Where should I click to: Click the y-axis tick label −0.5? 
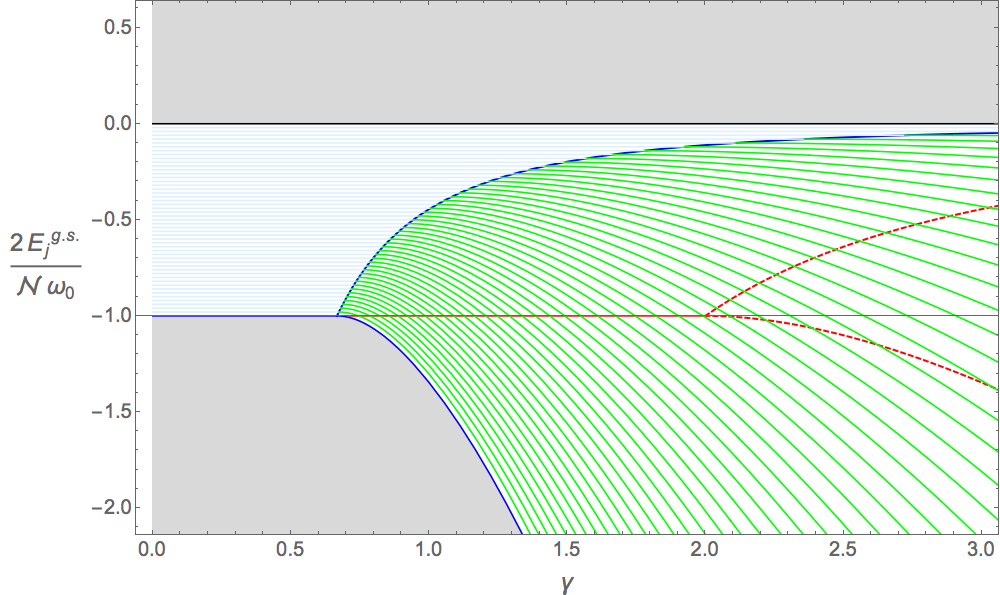click(111, 219)
